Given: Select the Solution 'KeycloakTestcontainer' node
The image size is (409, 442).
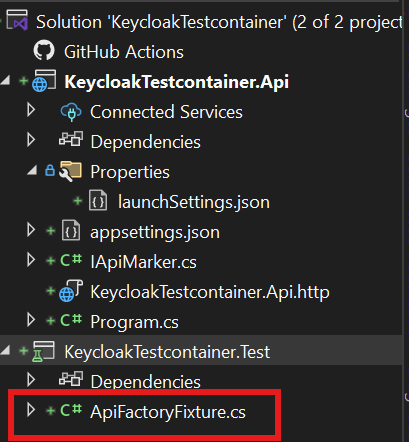Looking at the screenshot, I should coord(219,22).
